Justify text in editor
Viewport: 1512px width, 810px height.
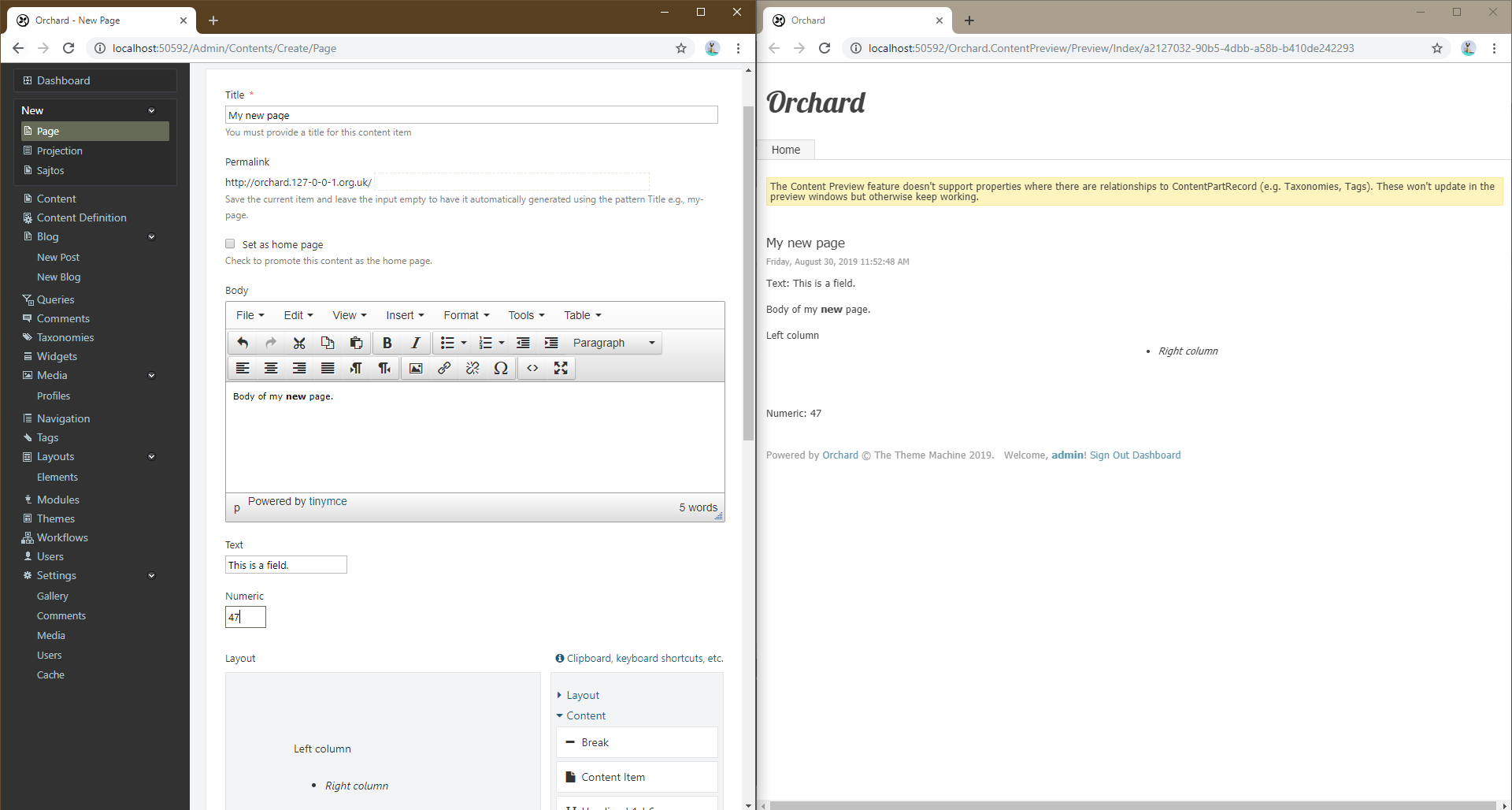click(328, 368)
